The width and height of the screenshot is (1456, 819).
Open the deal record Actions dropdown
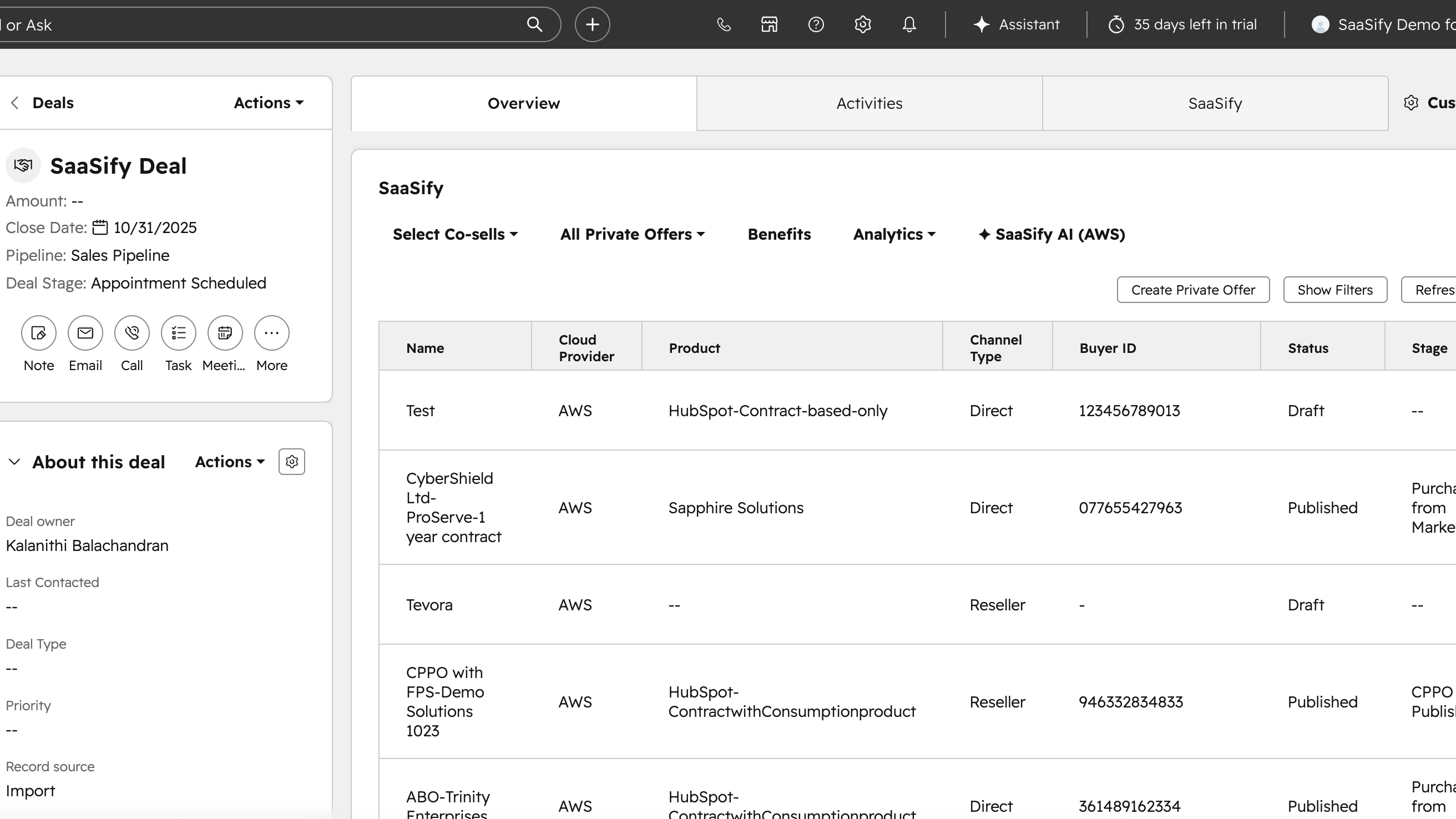coord(269,103)
